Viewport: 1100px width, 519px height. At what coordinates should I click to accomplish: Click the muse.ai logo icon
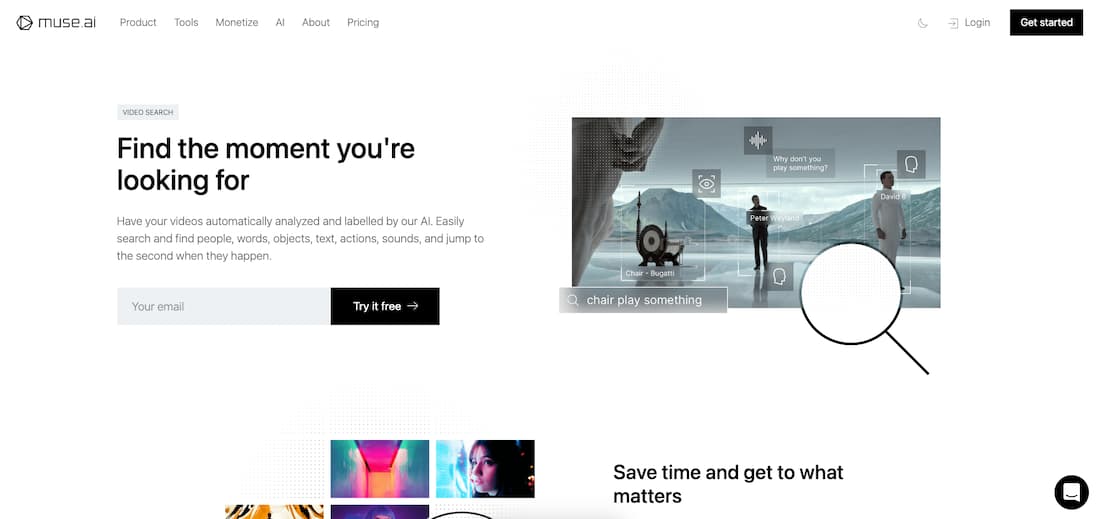point(25,22)
